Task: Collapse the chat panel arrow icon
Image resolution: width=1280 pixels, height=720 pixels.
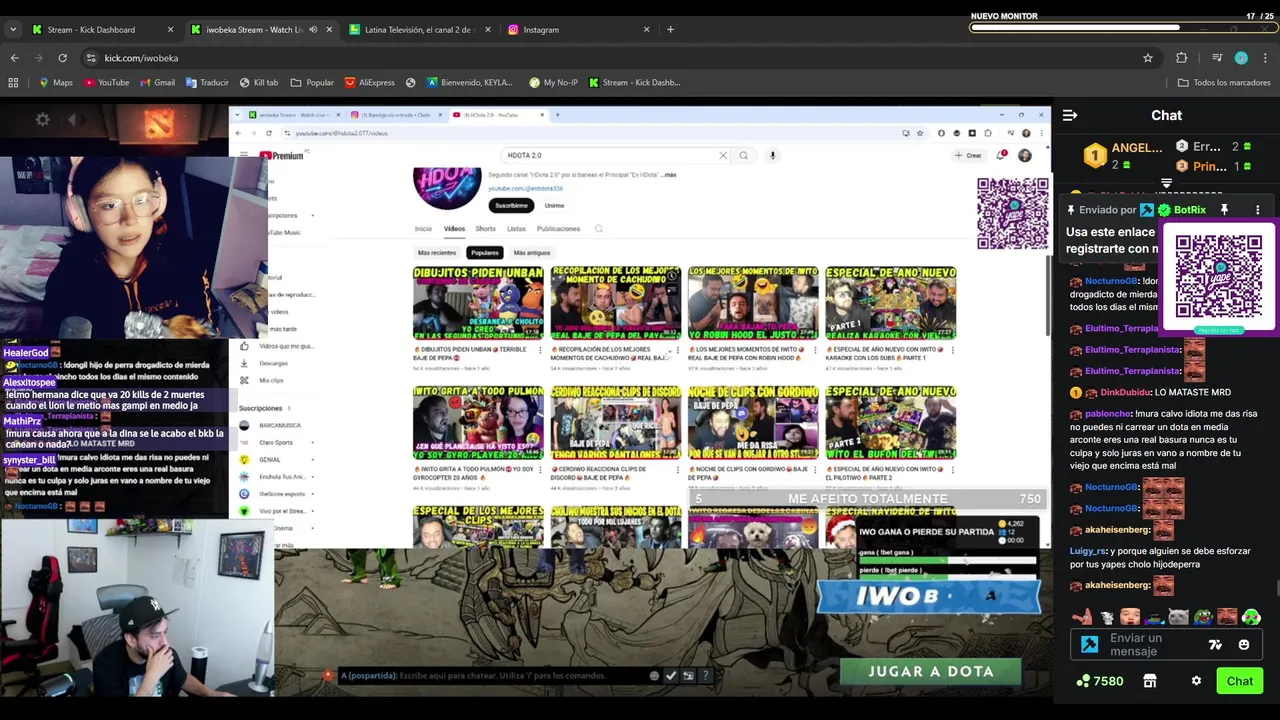Action: pyautogui.click(x=1070, y=116)
